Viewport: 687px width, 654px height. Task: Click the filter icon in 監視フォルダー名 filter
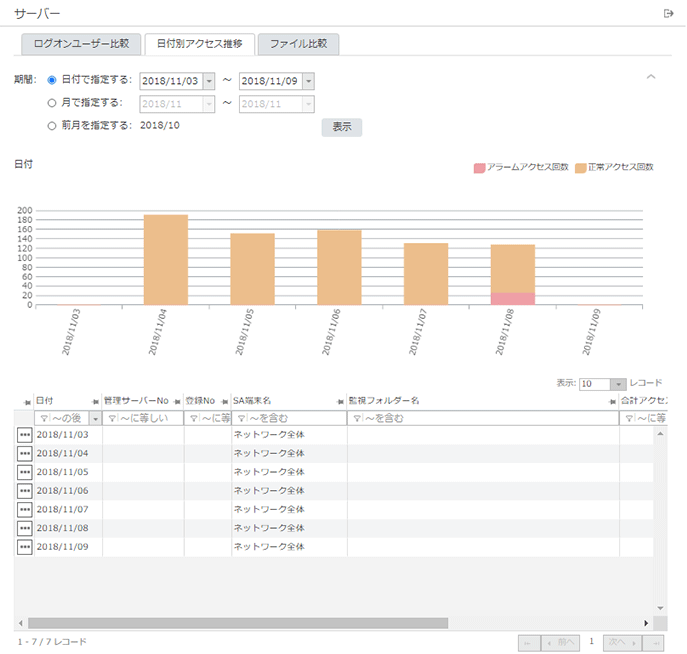[355, 419]
